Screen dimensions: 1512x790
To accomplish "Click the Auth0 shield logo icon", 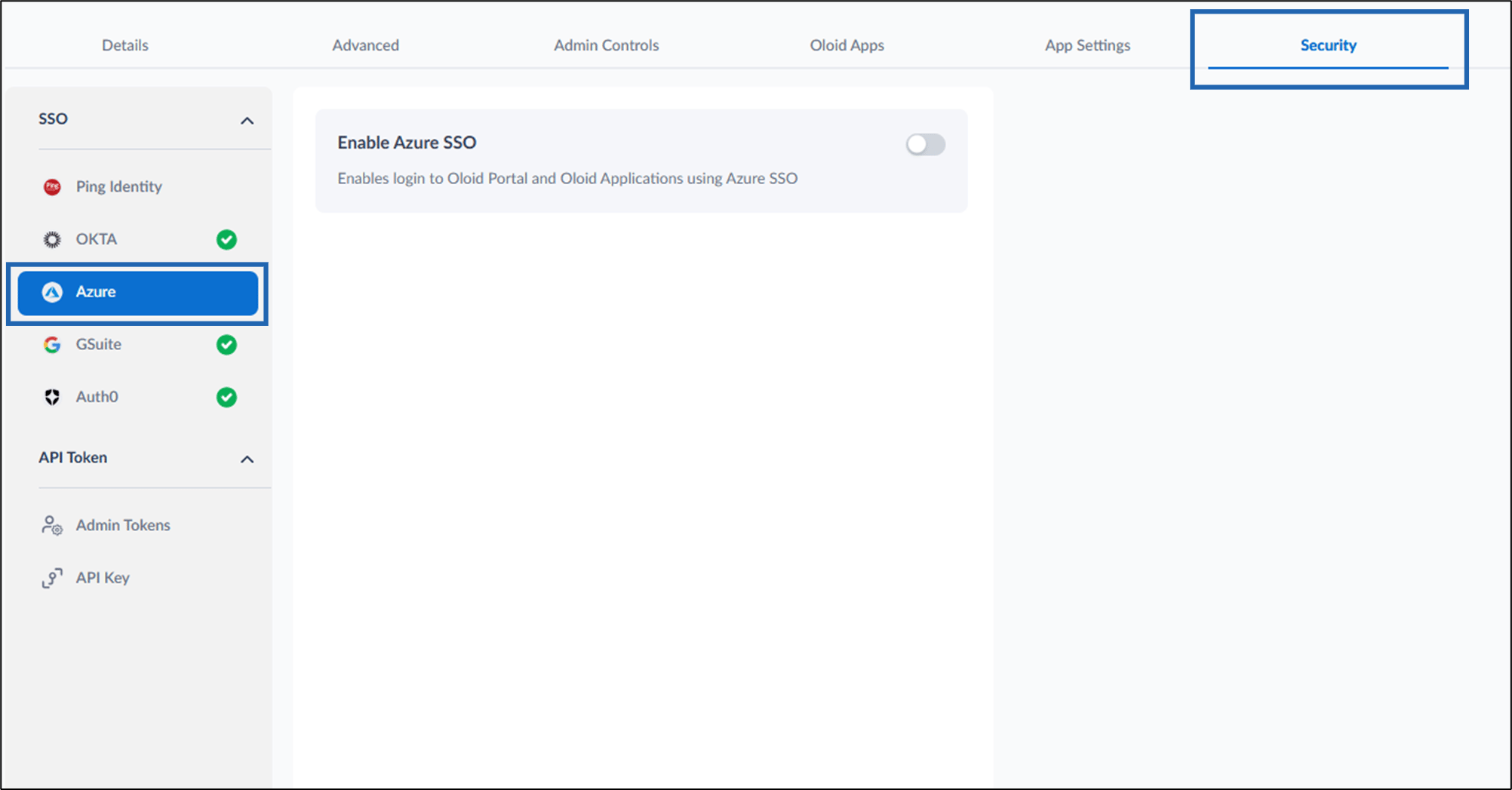I will (x=52, y=397).
